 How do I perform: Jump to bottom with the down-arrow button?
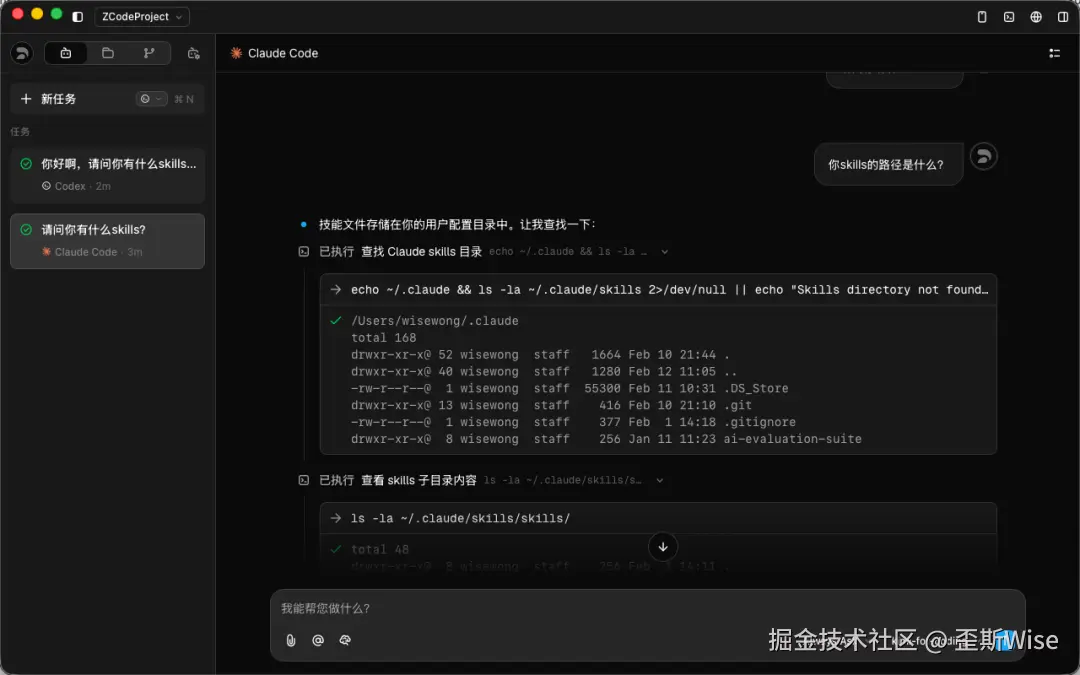[663, 547]
